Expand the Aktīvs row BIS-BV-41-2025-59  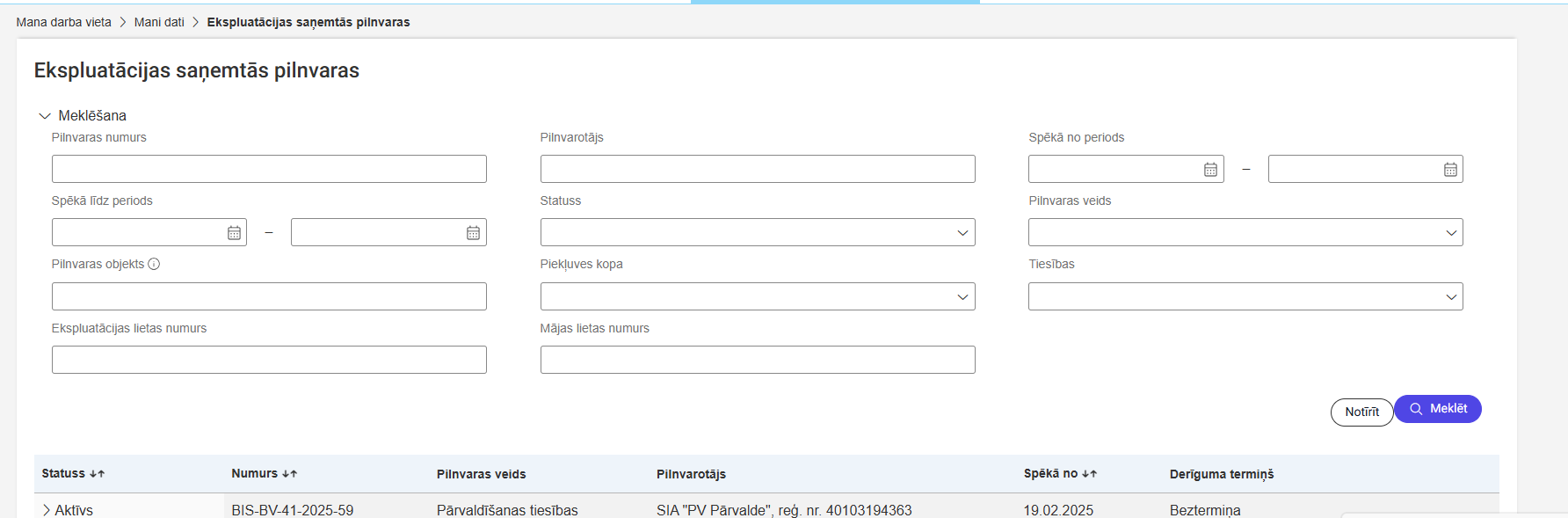[47, 510]
